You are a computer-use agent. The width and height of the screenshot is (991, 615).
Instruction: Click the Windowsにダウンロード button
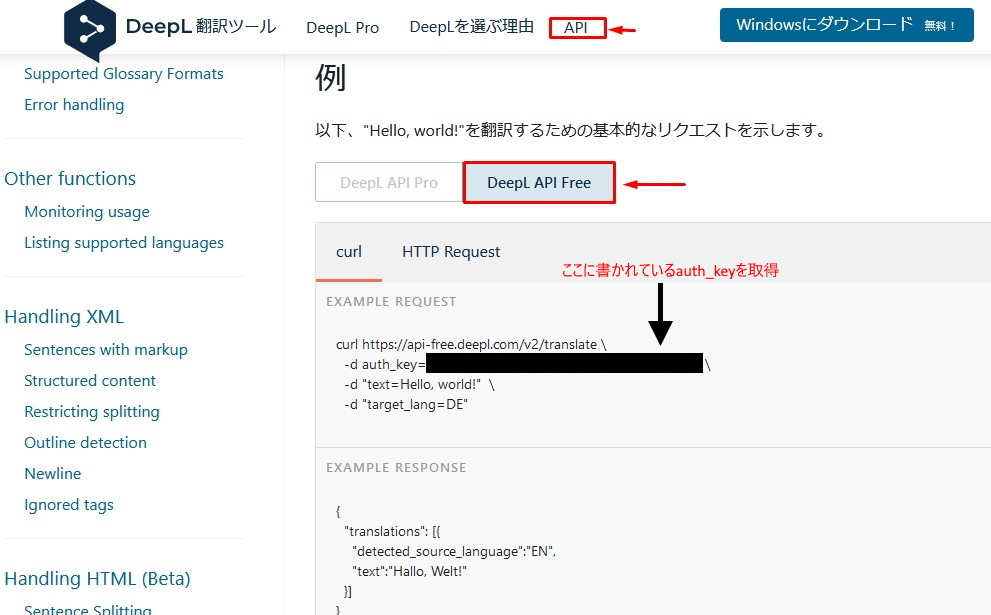click(846, 25)
